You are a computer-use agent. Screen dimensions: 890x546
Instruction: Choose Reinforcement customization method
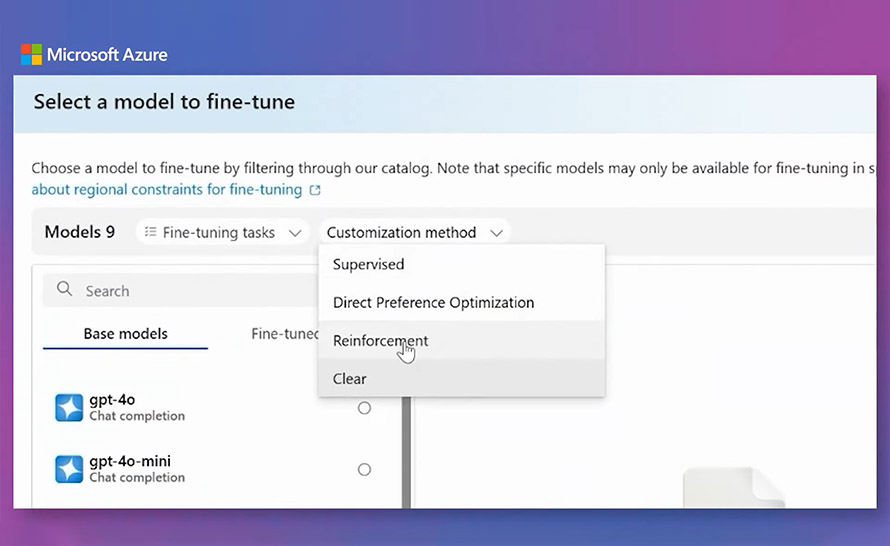click(461, 341)
